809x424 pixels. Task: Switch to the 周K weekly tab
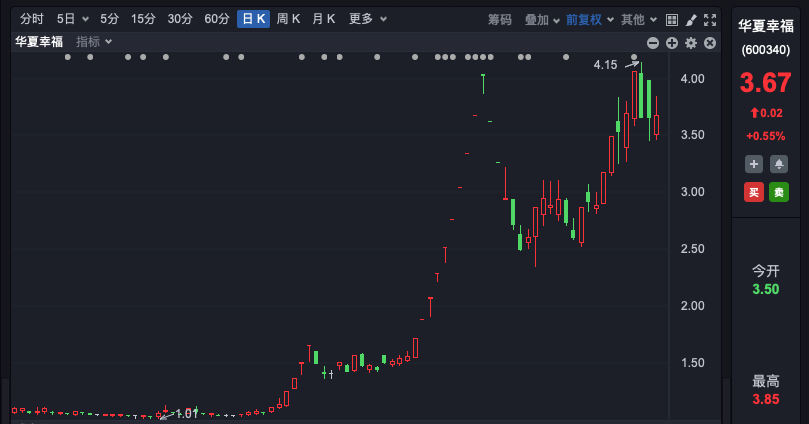(288, 19)
